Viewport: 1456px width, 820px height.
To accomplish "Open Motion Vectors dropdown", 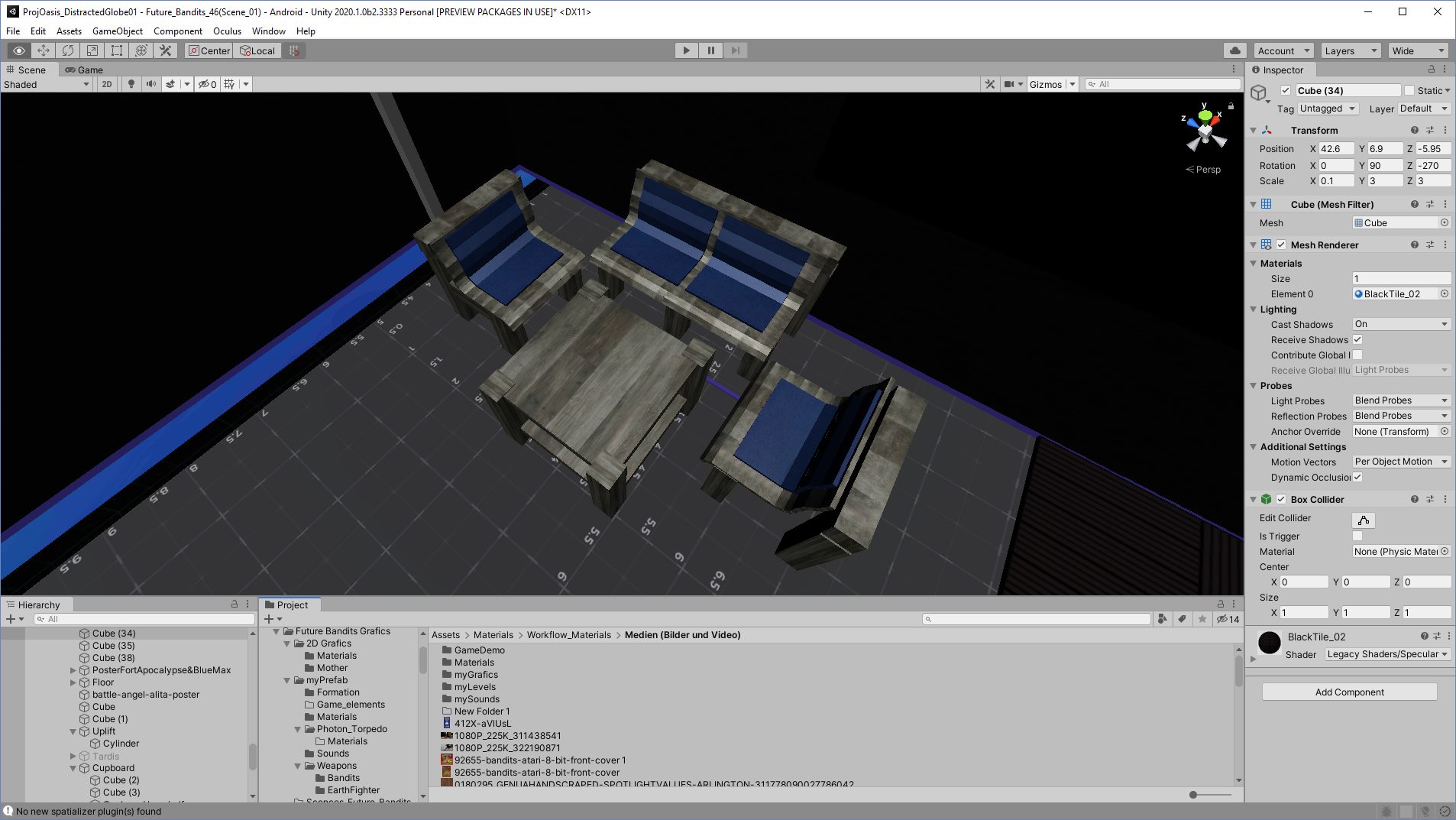I will coord(1401,462).
